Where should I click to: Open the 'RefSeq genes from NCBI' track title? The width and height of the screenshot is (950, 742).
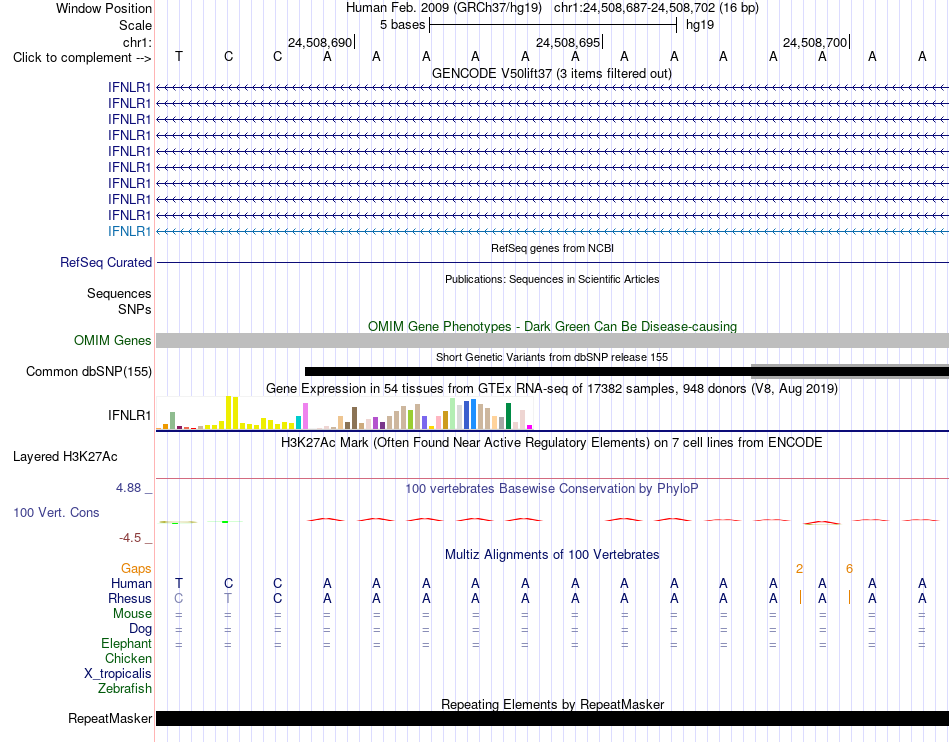click(x=553, y=248)
